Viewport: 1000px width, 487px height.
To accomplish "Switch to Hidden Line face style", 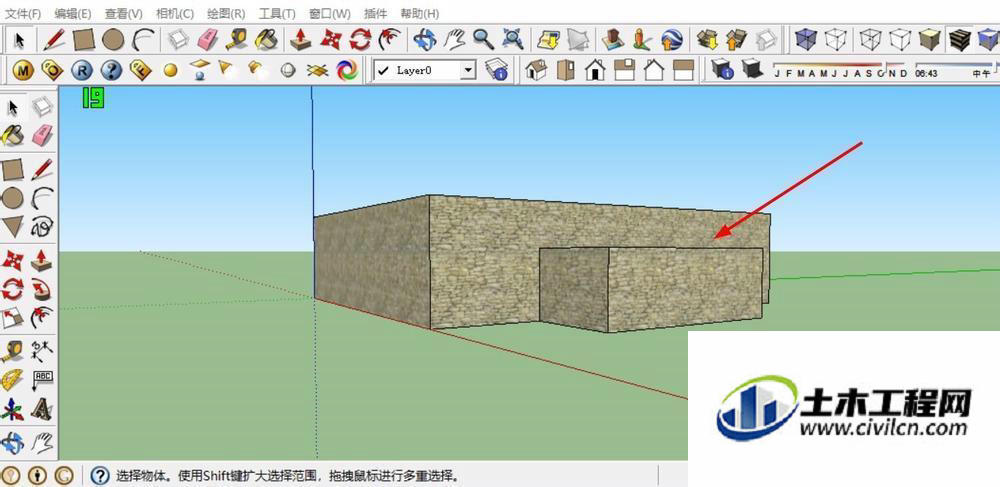I will pos(900,40).
